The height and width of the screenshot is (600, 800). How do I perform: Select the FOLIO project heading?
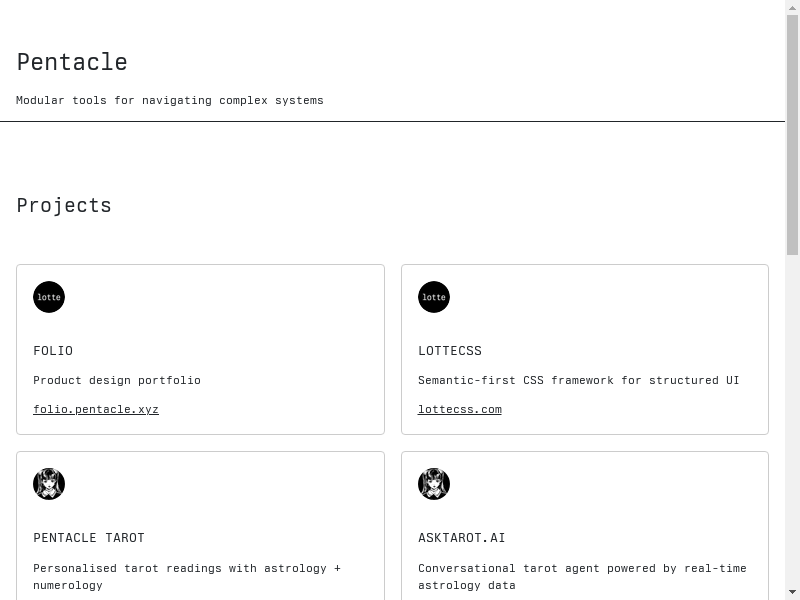(53, 351)
